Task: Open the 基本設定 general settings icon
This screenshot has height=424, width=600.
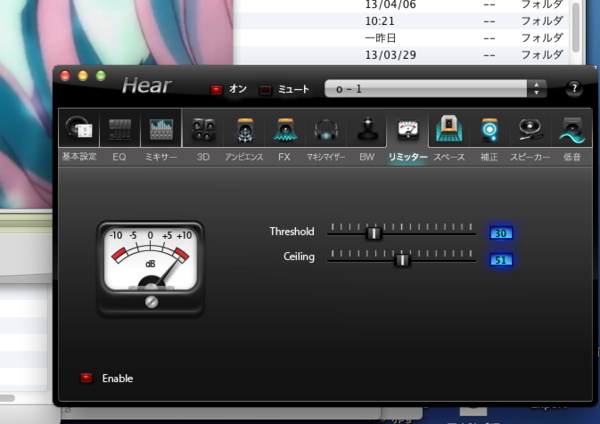Action: (x=79, y=128)
